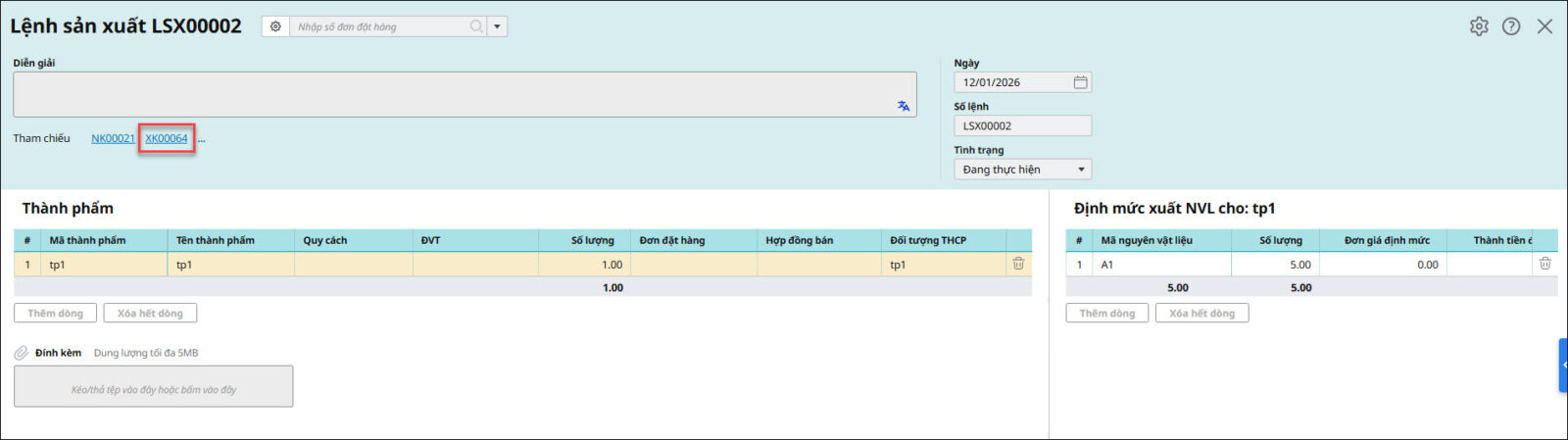Click Xóa hết dòng under Thành phẩm table
Screen dimensions: 1568x440
click(150, 314)
